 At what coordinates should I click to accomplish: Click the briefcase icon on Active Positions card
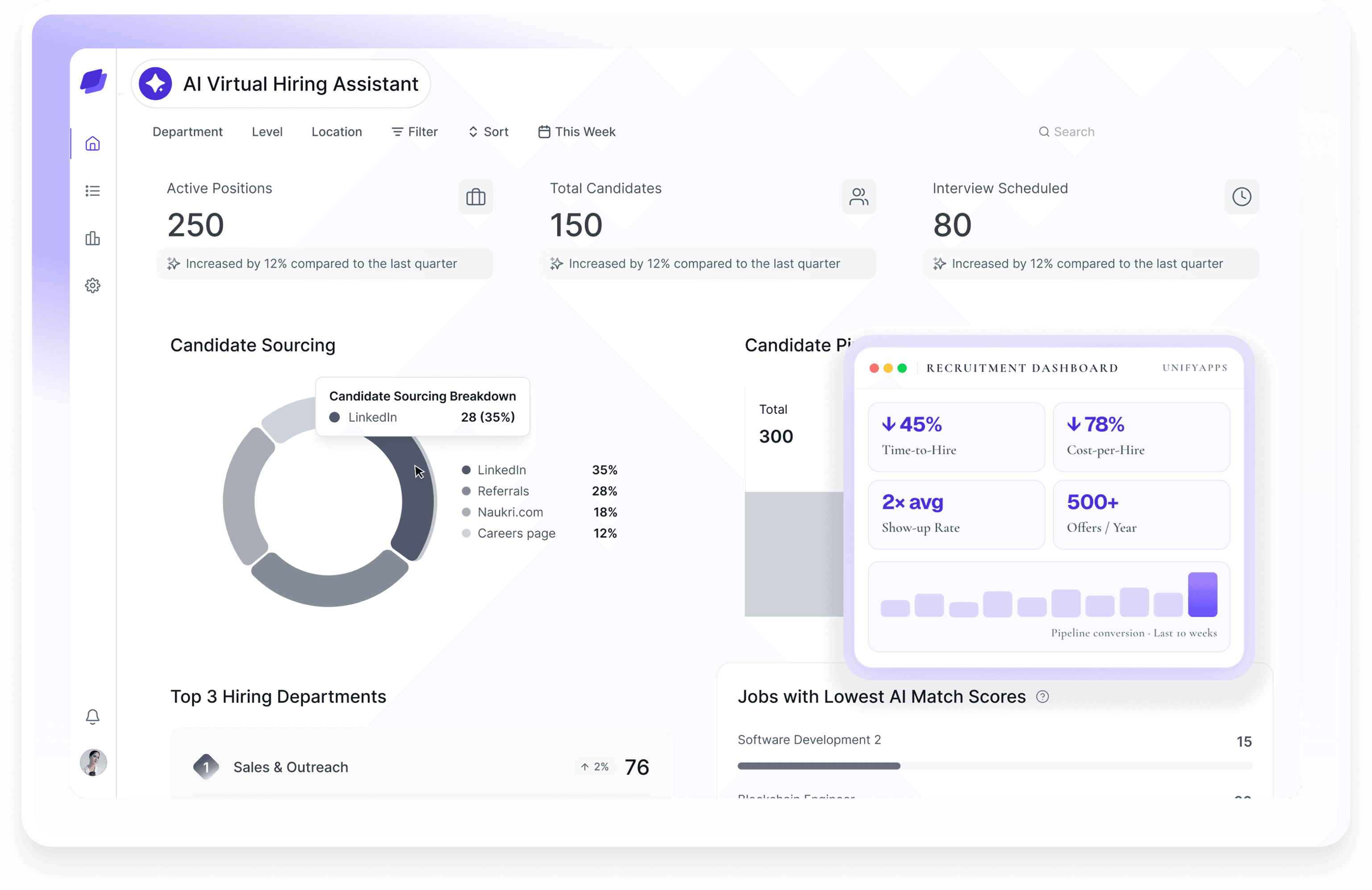click(x=476, y=197)
